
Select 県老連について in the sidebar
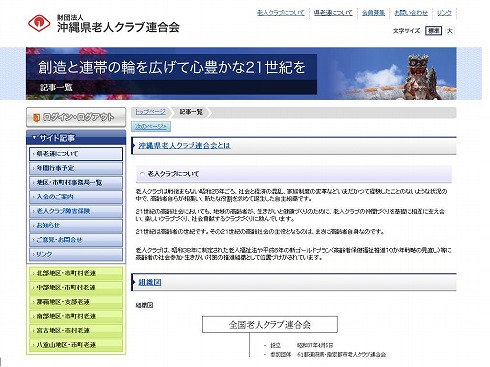[76, 154]
